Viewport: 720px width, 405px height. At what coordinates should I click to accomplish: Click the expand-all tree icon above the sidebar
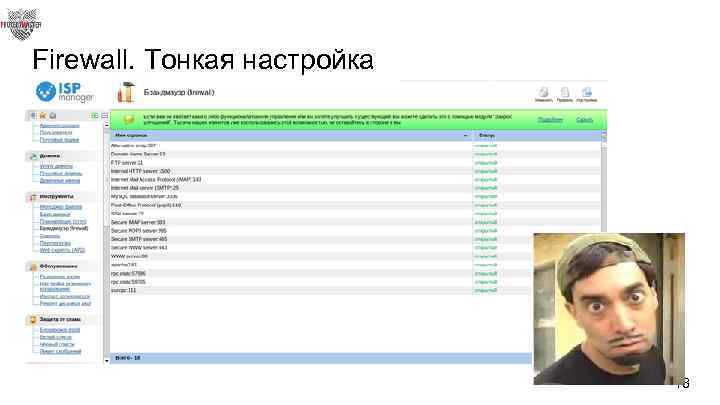(95, 116)
